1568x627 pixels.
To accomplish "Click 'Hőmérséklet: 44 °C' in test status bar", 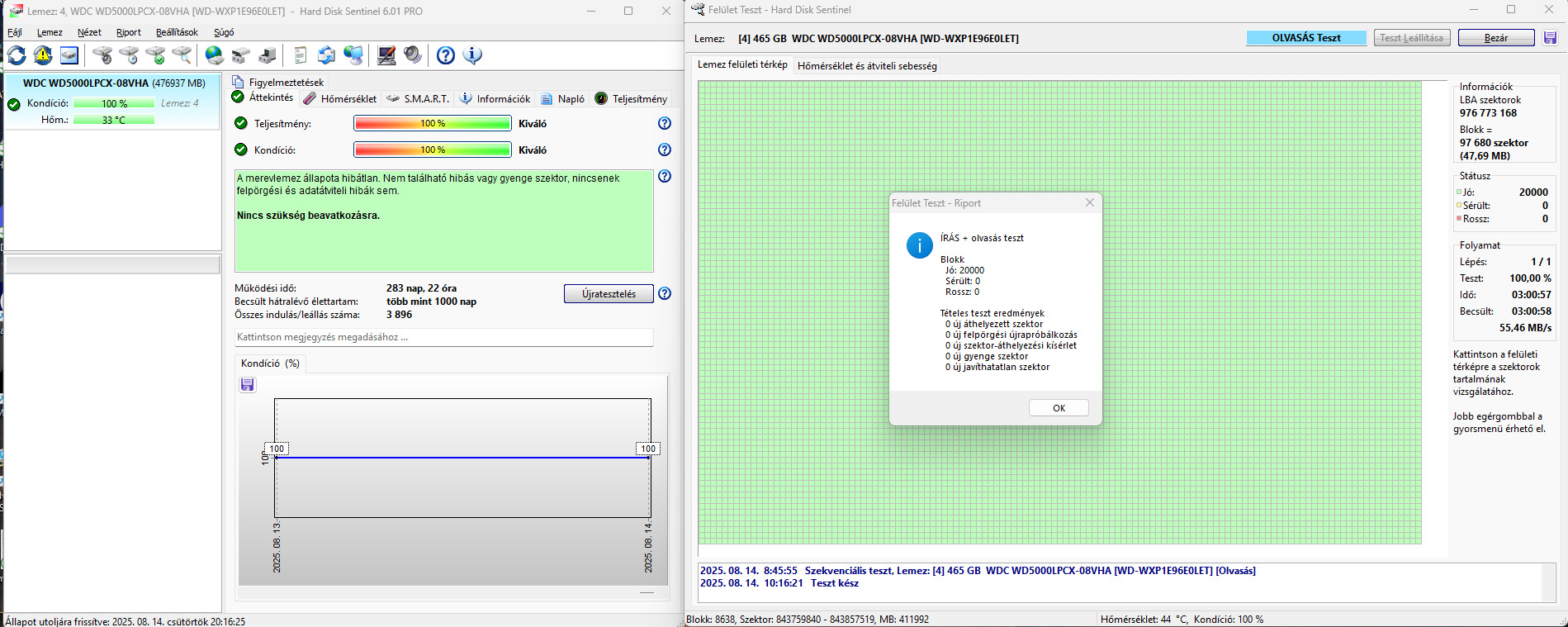I will (x=1144, y=619).
